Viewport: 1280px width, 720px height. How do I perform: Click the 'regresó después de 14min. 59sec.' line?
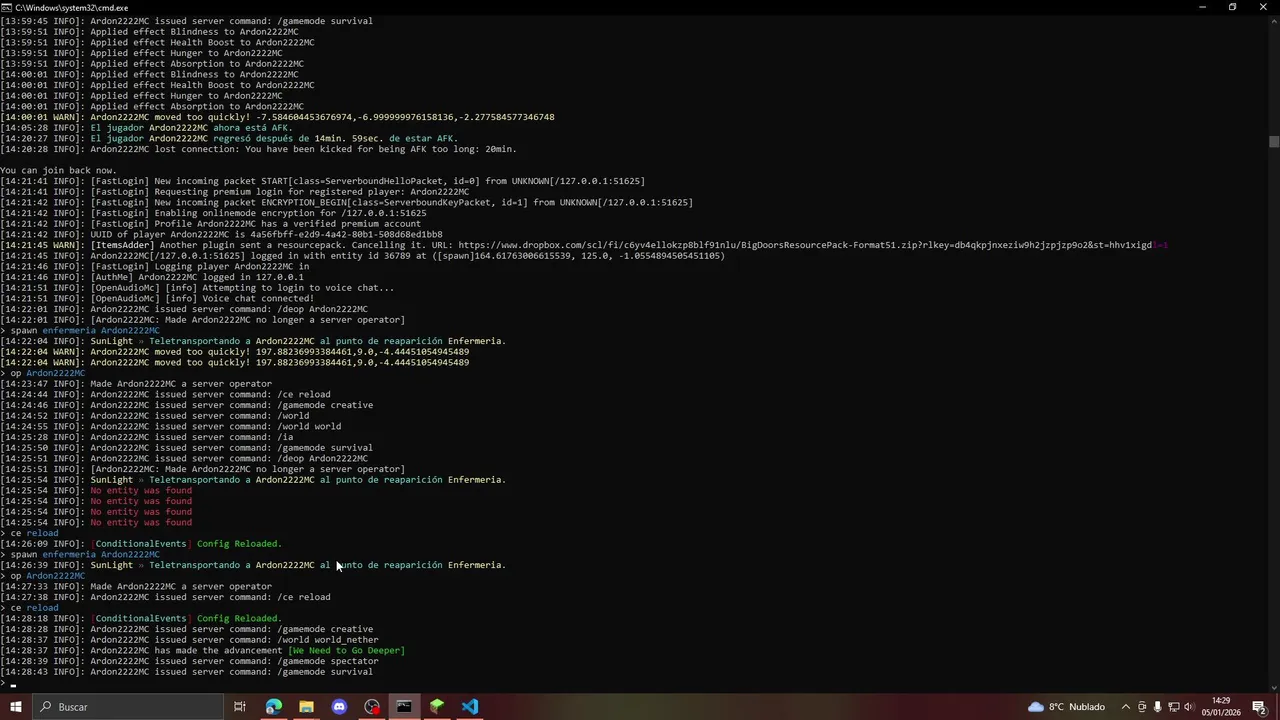point(229,138)
